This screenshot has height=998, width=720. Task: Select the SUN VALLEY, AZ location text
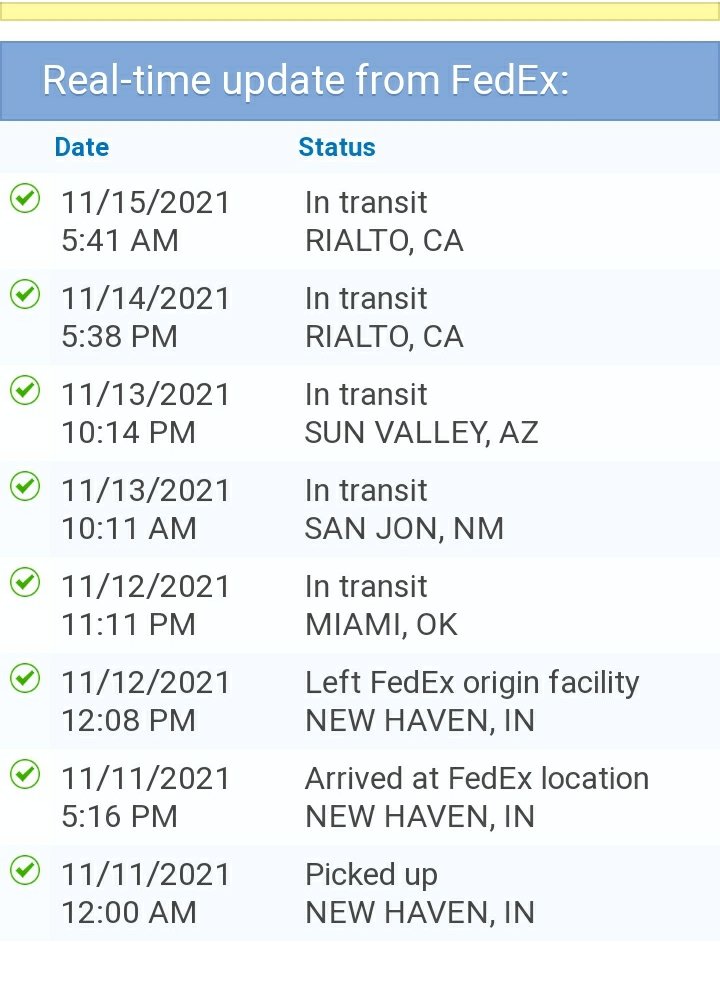click(421, 433)
